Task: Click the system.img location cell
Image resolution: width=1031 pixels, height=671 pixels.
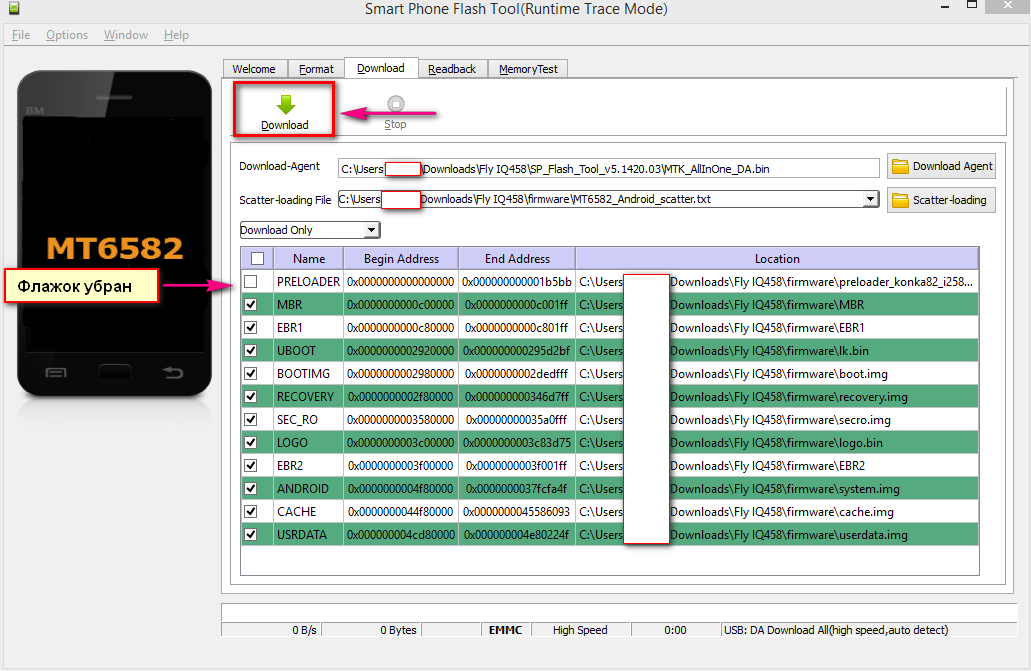Action: tap(777, 489)
